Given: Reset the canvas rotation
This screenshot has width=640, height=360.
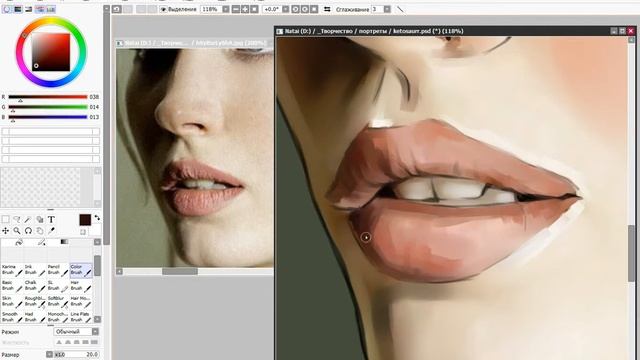Looking at the screenshot, I should tap(314, 9).
